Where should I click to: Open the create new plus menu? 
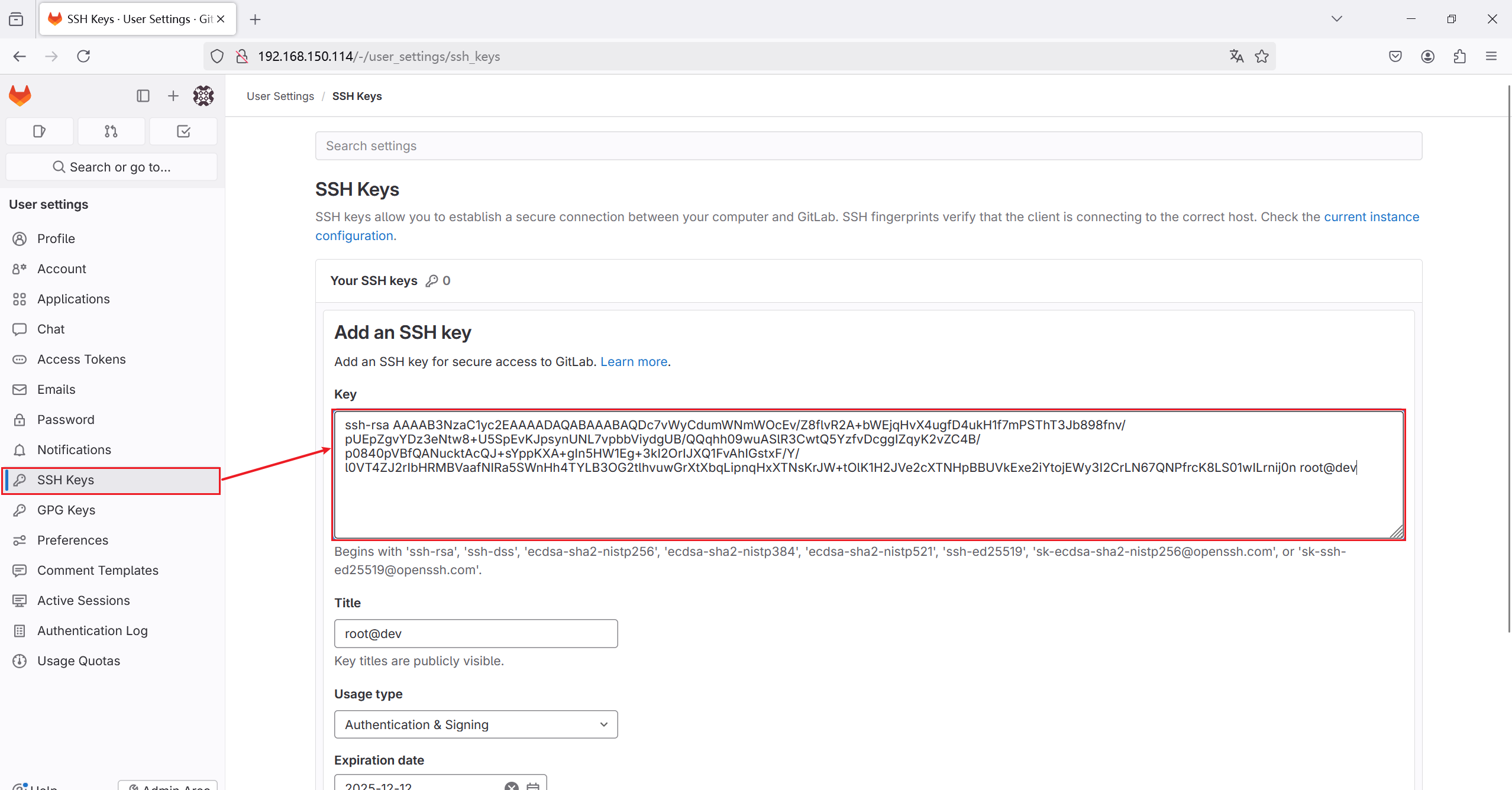173,96
